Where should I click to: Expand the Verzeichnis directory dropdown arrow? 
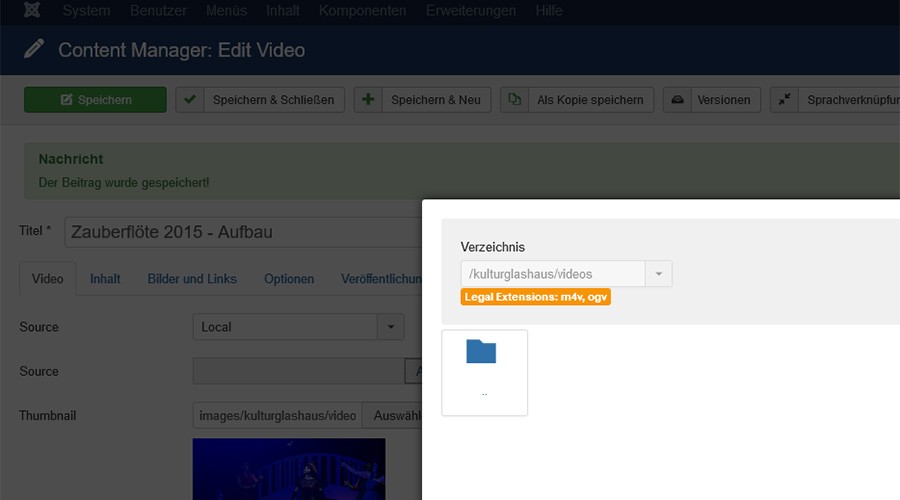658,274
